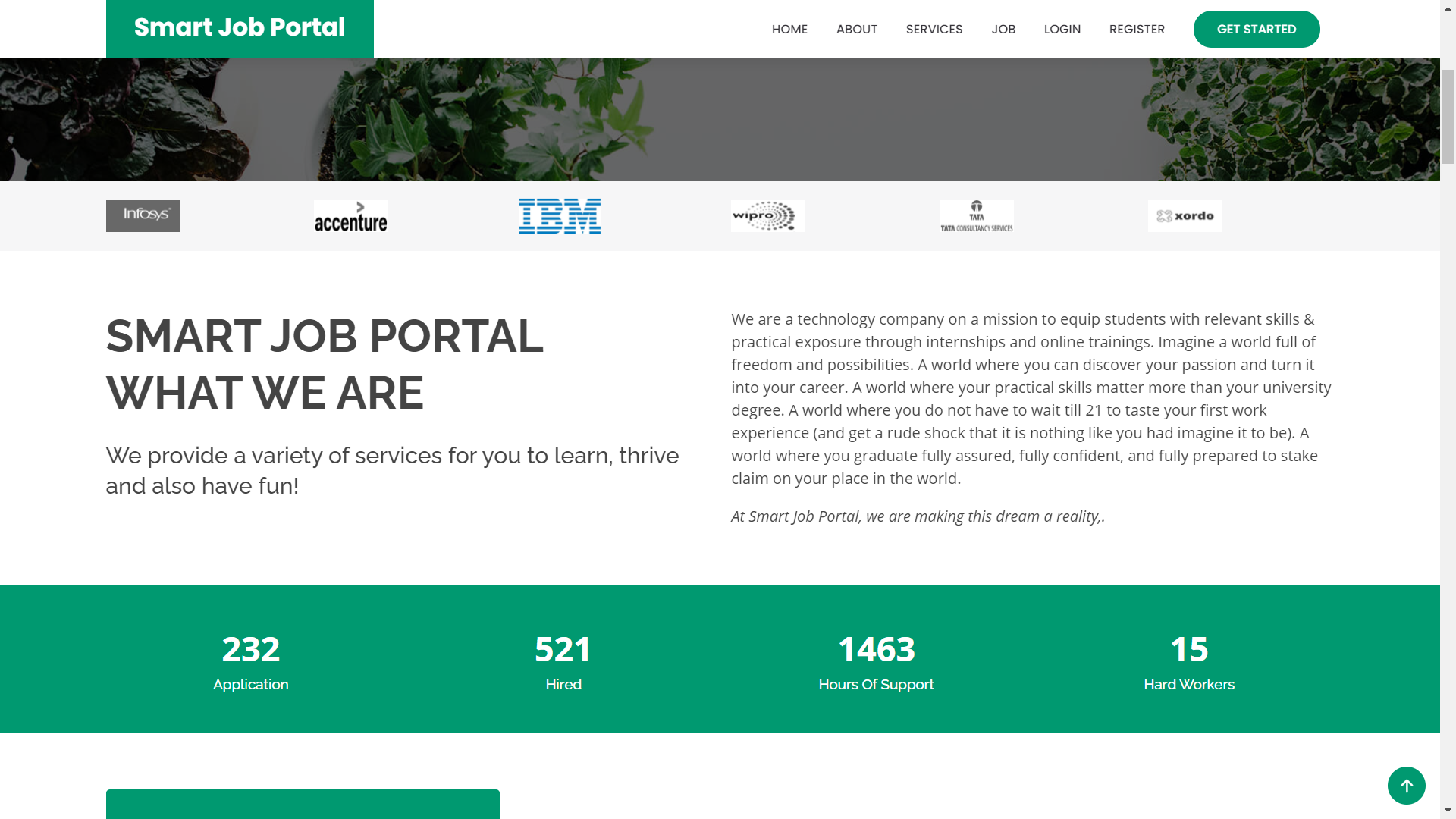Select the JOB navigation link
The height and width of the screenshot is (819, 1456).
1003,29
